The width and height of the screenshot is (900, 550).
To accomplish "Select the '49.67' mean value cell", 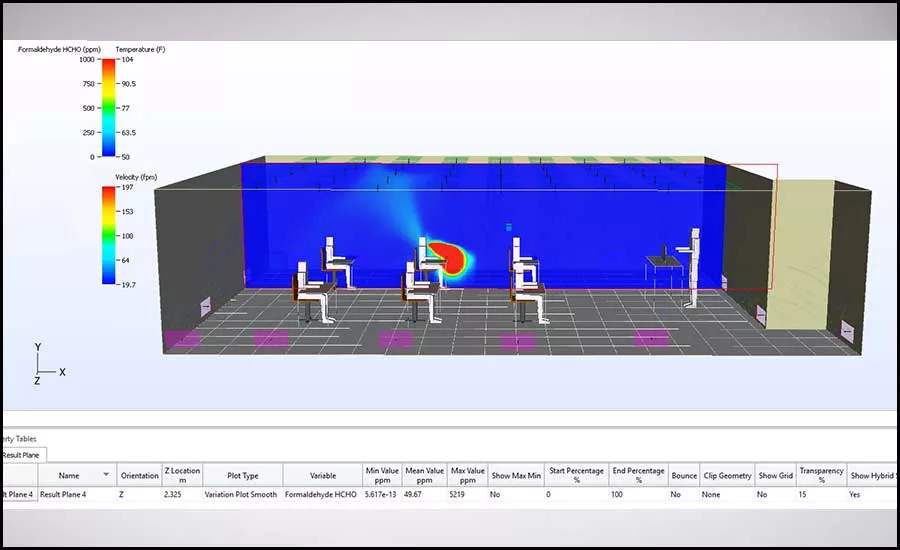I will point(425,494).
